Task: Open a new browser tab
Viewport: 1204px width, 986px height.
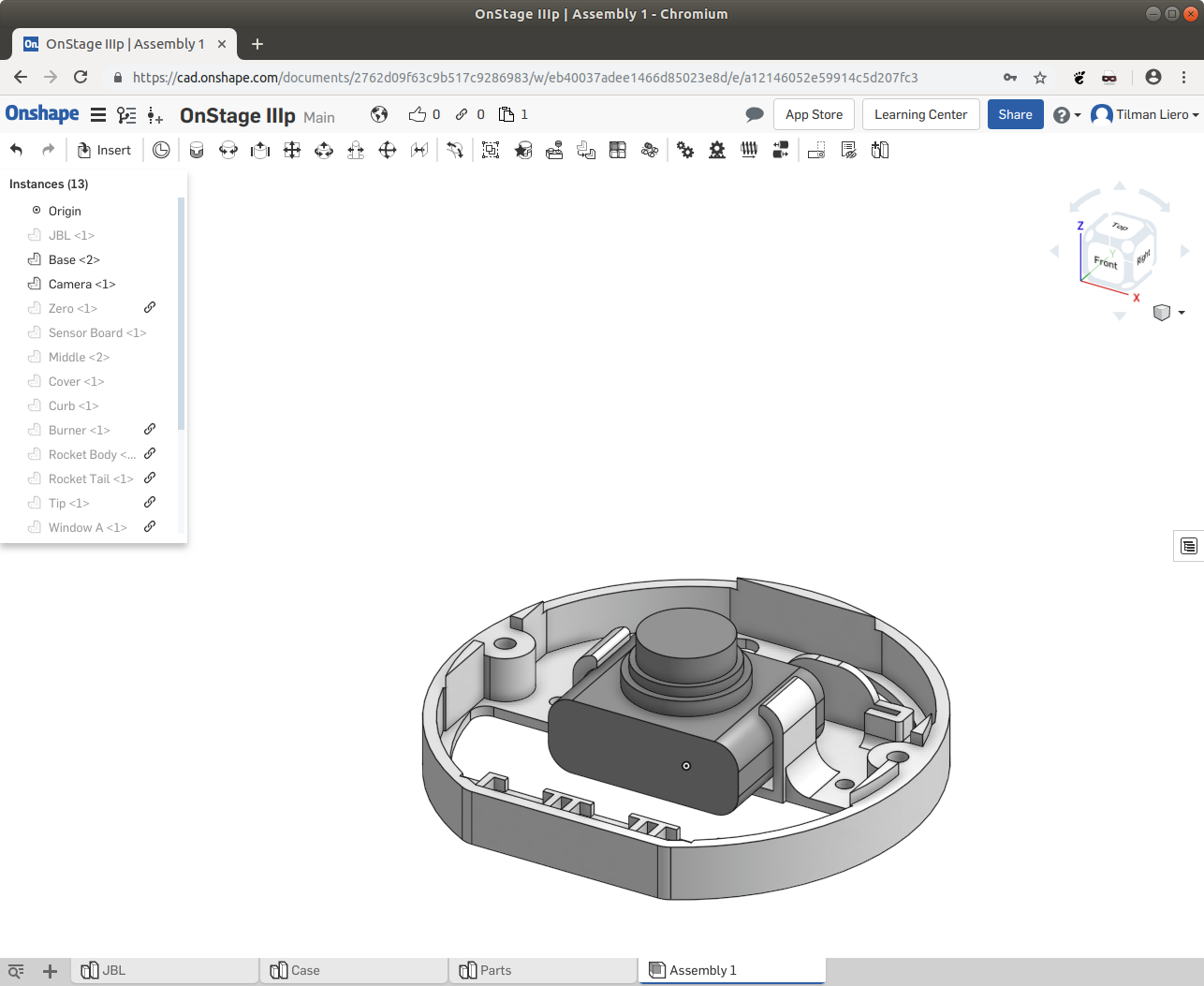Action: [x=257, y=44]
